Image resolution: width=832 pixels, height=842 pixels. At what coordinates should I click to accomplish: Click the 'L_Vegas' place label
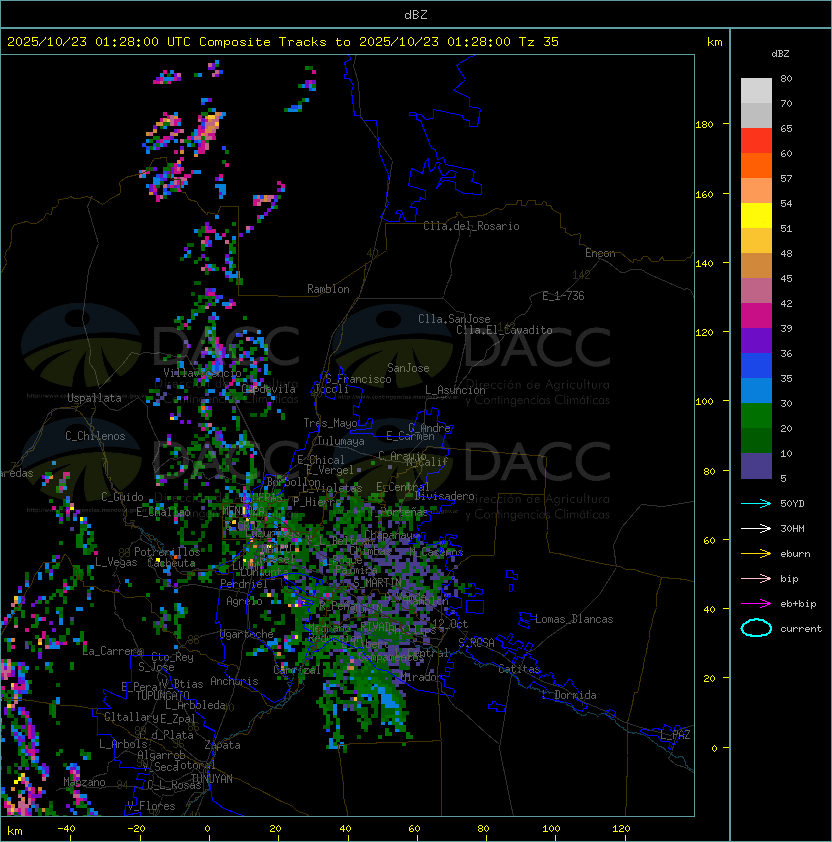(116, 562)
